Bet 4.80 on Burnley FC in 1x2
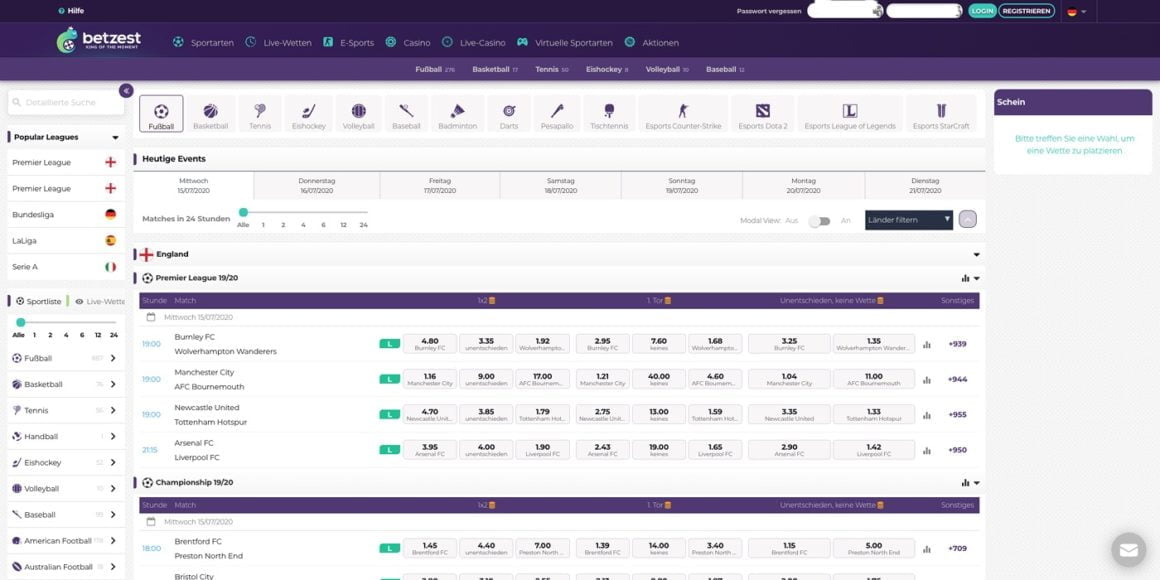 430,344
